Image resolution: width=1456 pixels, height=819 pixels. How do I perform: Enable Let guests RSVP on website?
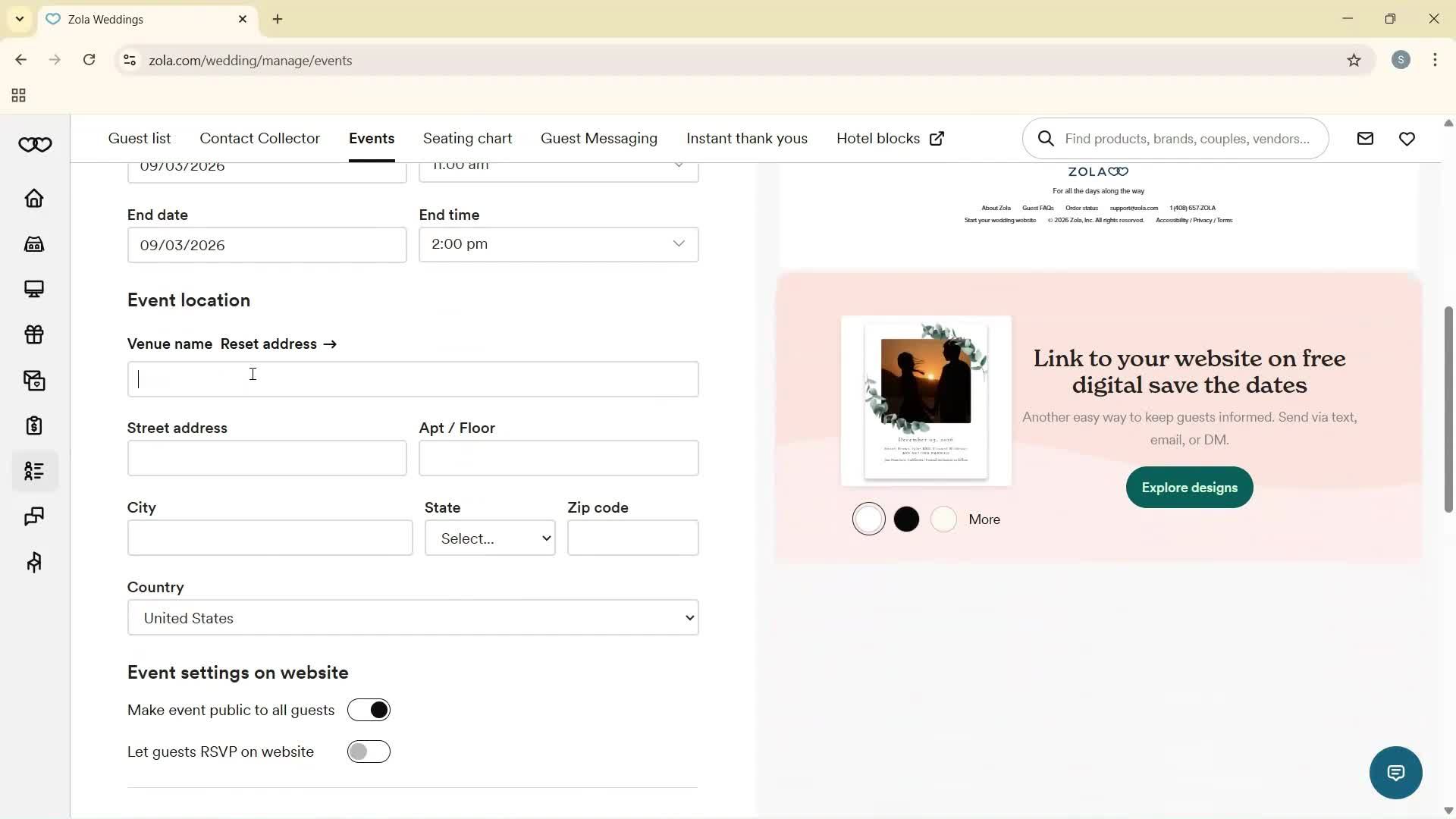click(x=369, y=752)
